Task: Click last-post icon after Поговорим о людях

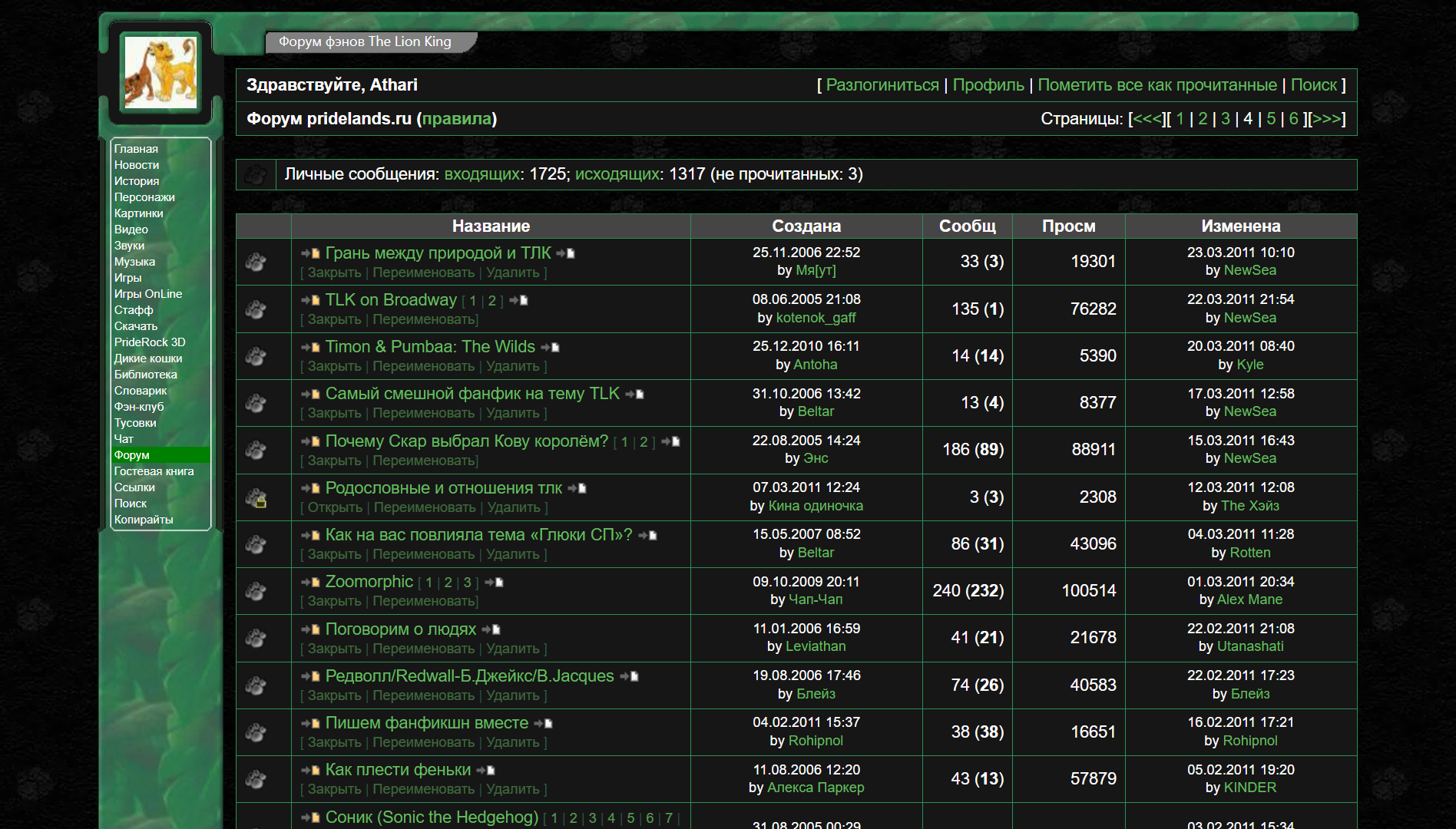Action: pyautogui.click(x=491, y=630)
